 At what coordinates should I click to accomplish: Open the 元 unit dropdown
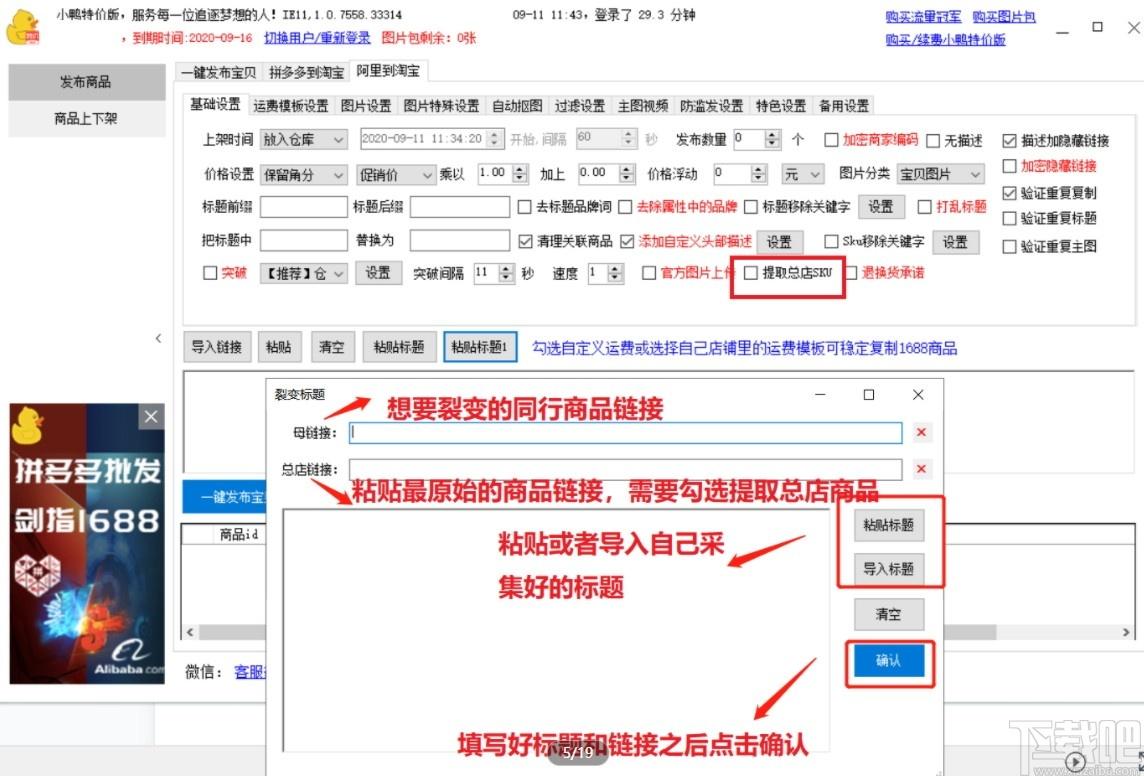(803, 174)
